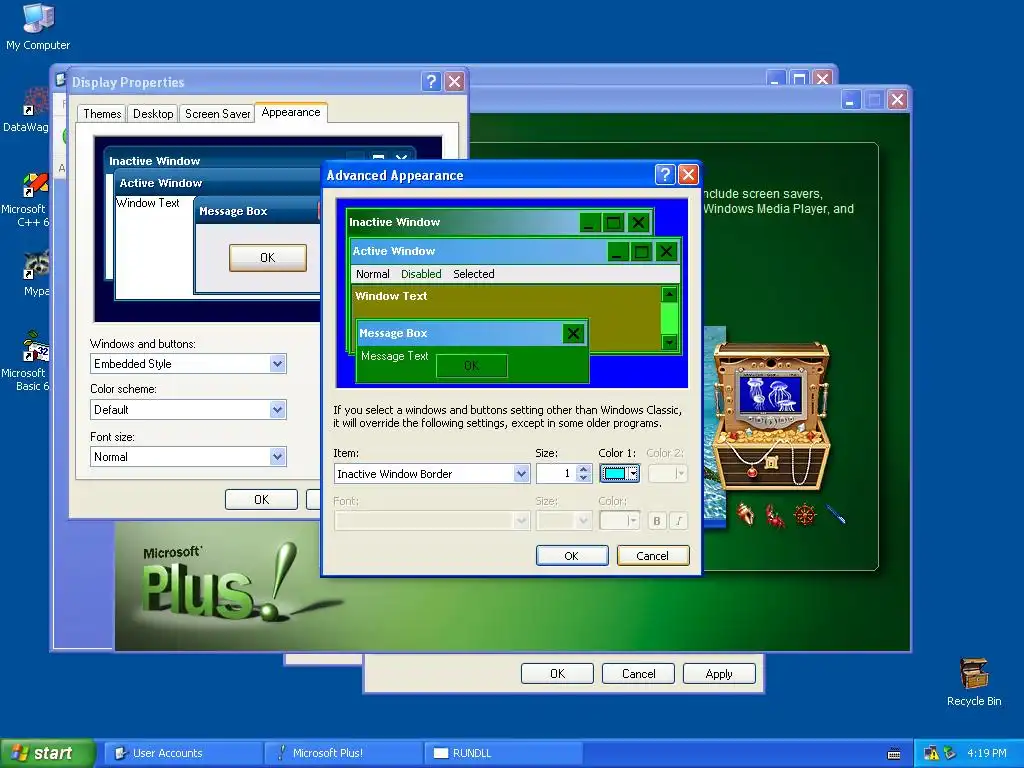The height and width of the screenshot is (768, 1024).
Task: Click the taskbar clock showing 4:19 PM
Action: tap(987, 754)
